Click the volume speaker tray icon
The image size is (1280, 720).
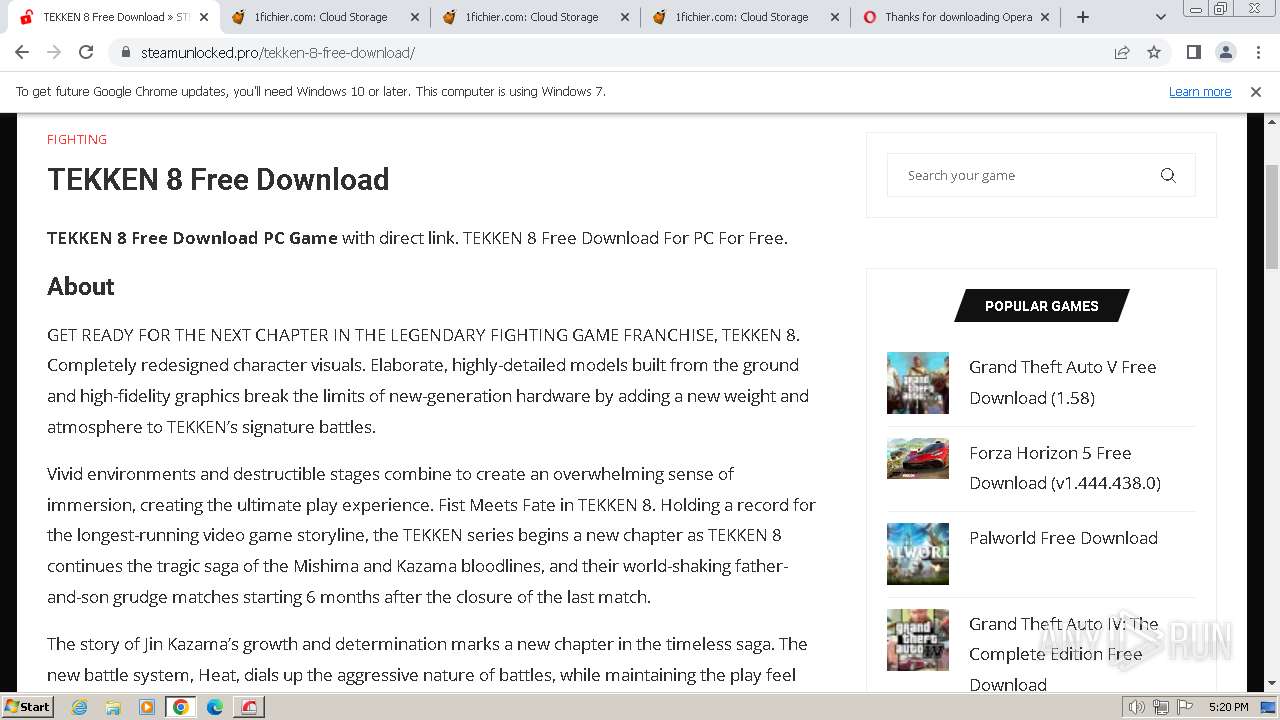[1138, 707]
